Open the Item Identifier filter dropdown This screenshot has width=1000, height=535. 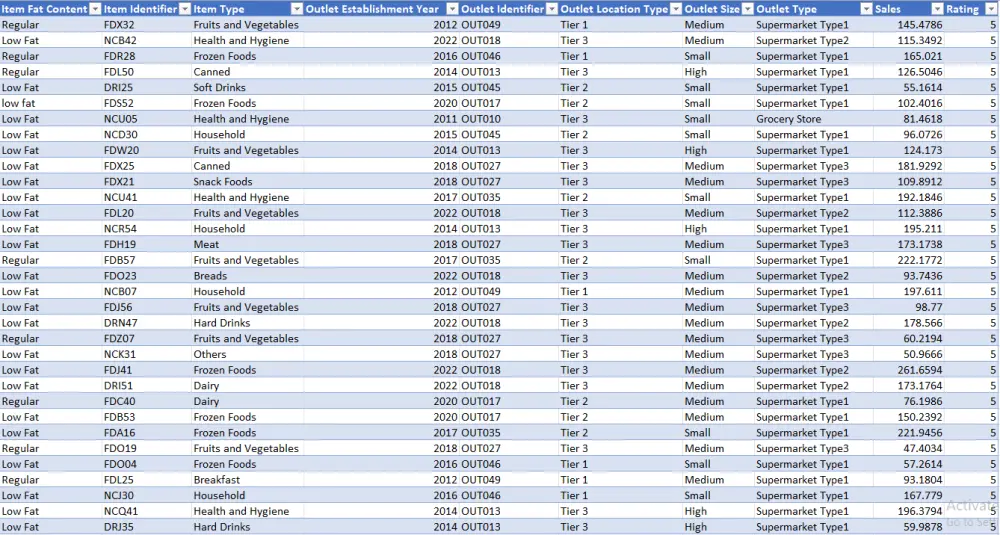point(185,9)
